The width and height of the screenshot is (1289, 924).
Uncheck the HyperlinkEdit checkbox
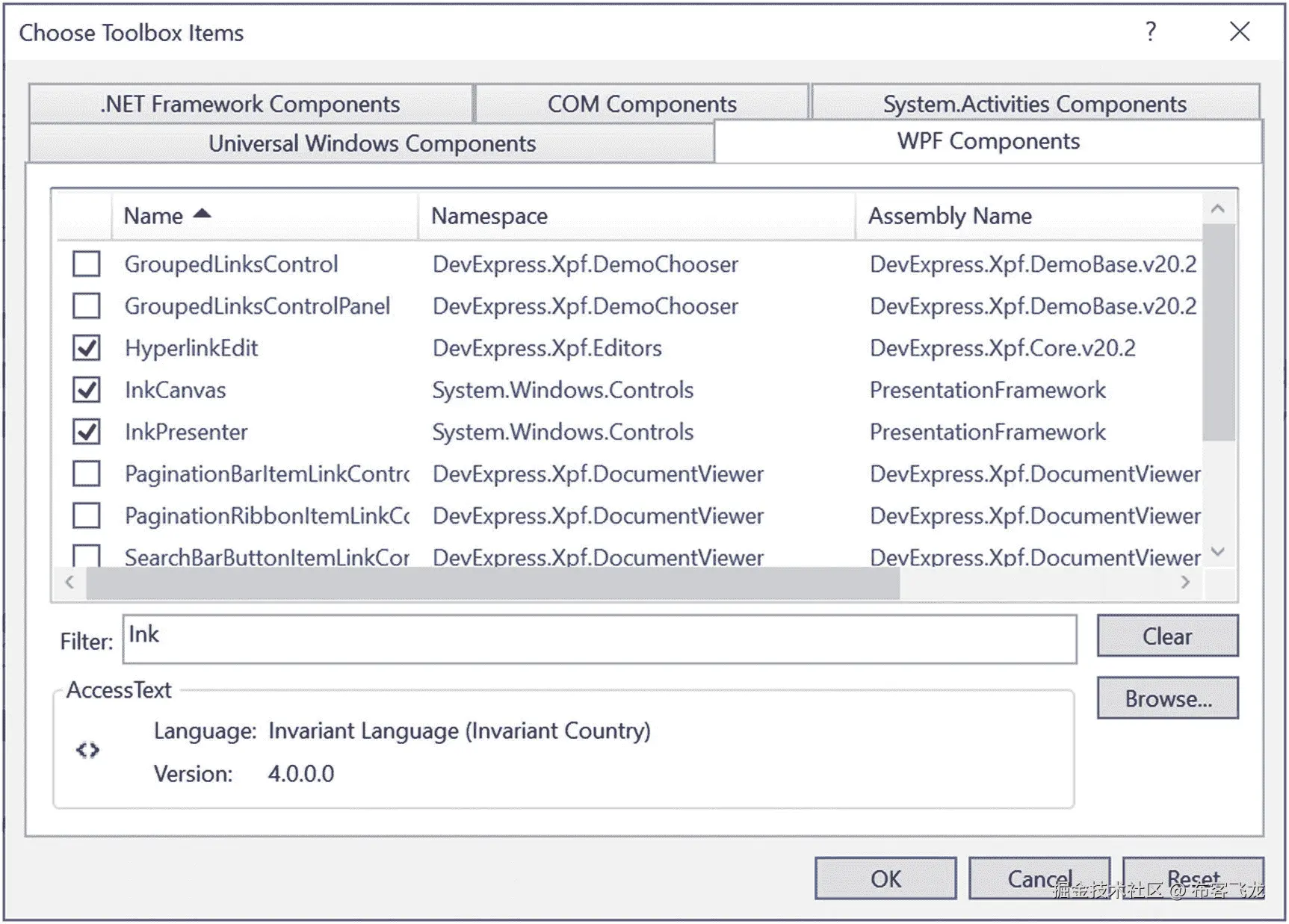pyautogui.click(x=87, y=347)
